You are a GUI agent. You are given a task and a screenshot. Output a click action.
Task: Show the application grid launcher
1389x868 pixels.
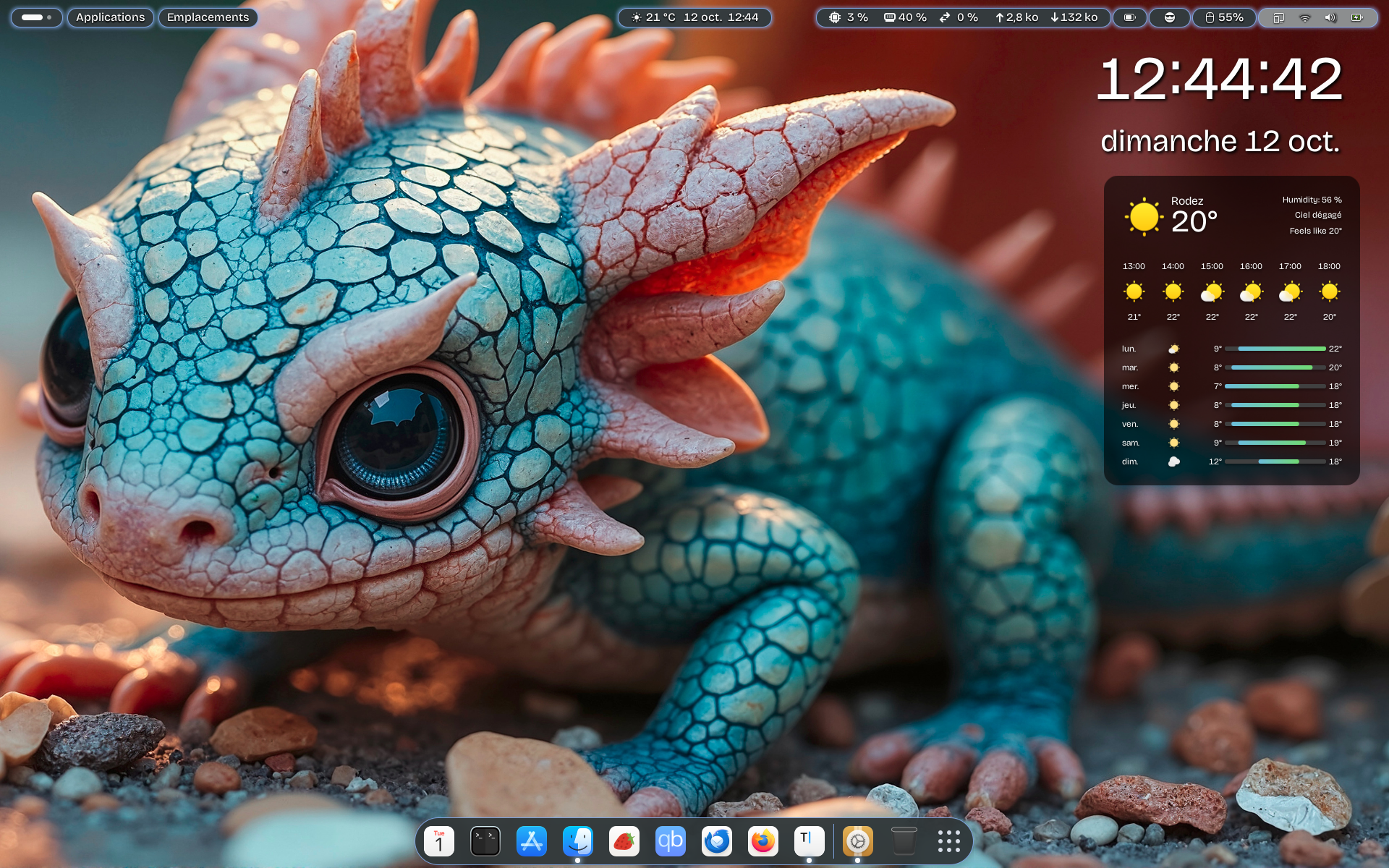point(948,841)
